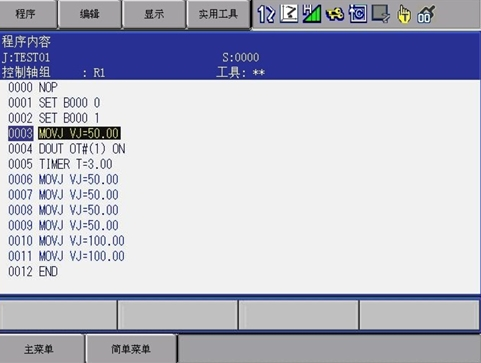Select line 0012 END
The width and height of the screenshot is (481, 363).
(33, 272)
